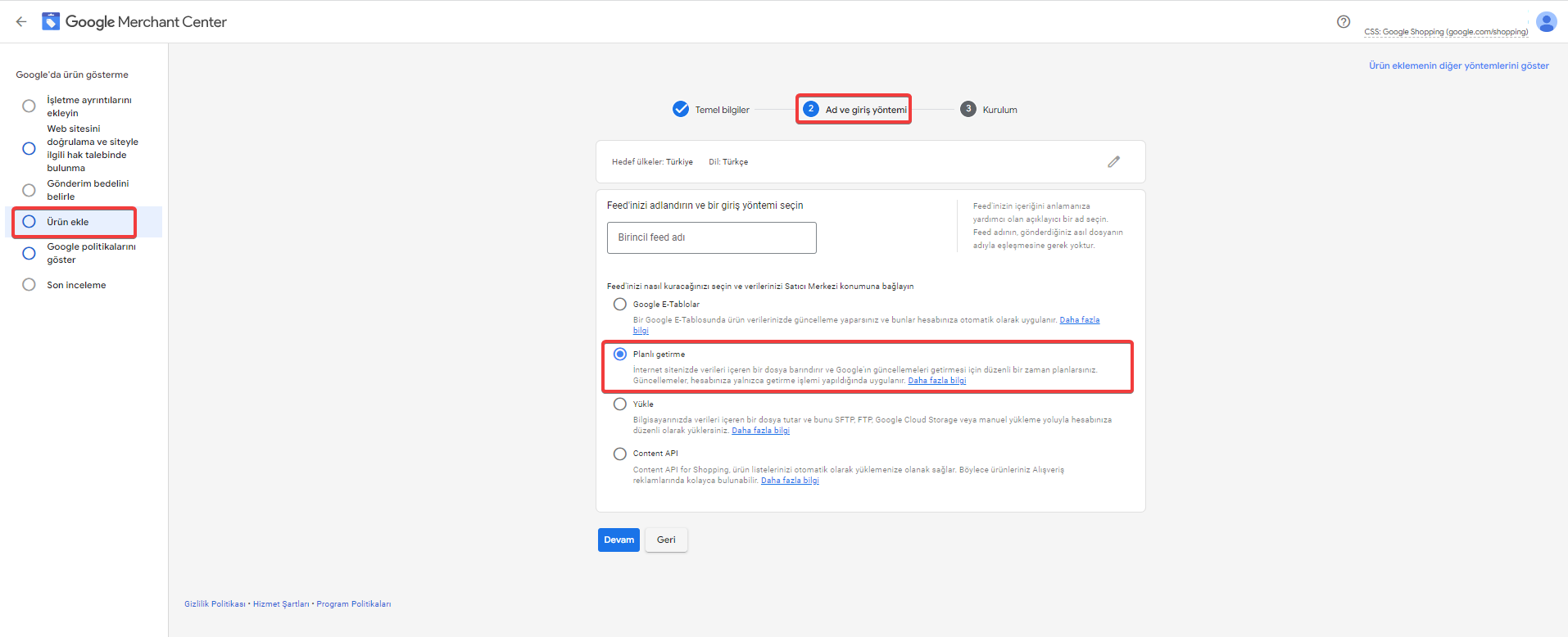Image resolution: width=1568 pixels, height=637 pixels.
Task: Select the Yükle radio option
Action: click(620, 404)
